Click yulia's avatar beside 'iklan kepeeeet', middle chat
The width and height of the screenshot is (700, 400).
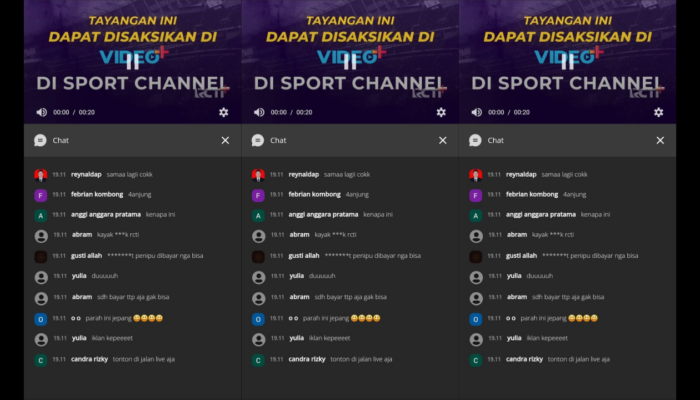(x=258, y=340)
